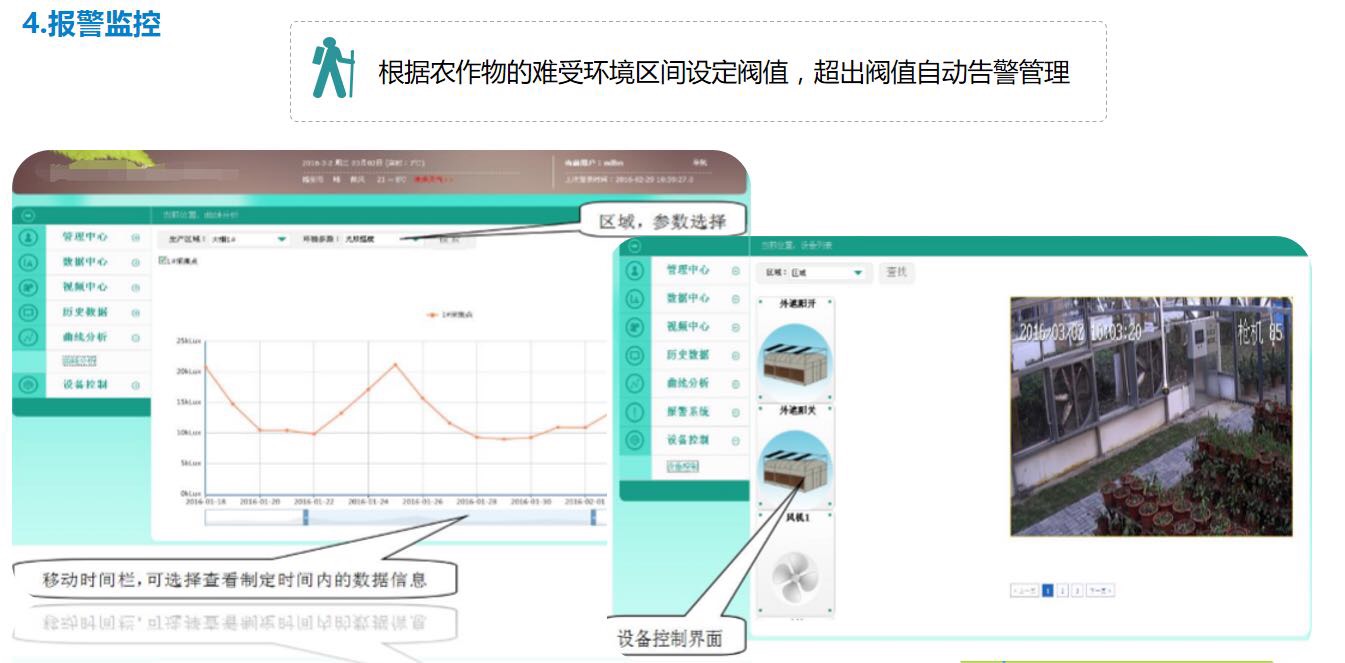Collapse 设备控制 arrow in device list window

click(736, 439)
